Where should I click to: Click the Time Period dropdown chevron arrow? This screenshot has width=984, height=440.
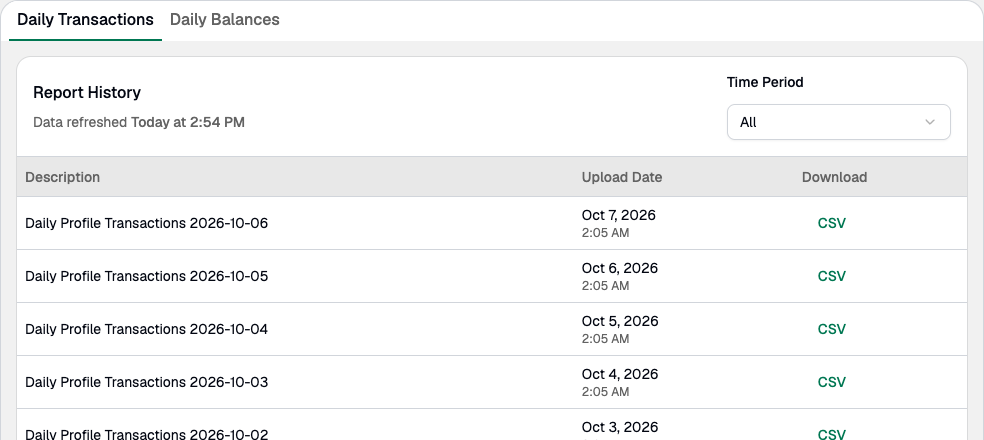point(930,122)
